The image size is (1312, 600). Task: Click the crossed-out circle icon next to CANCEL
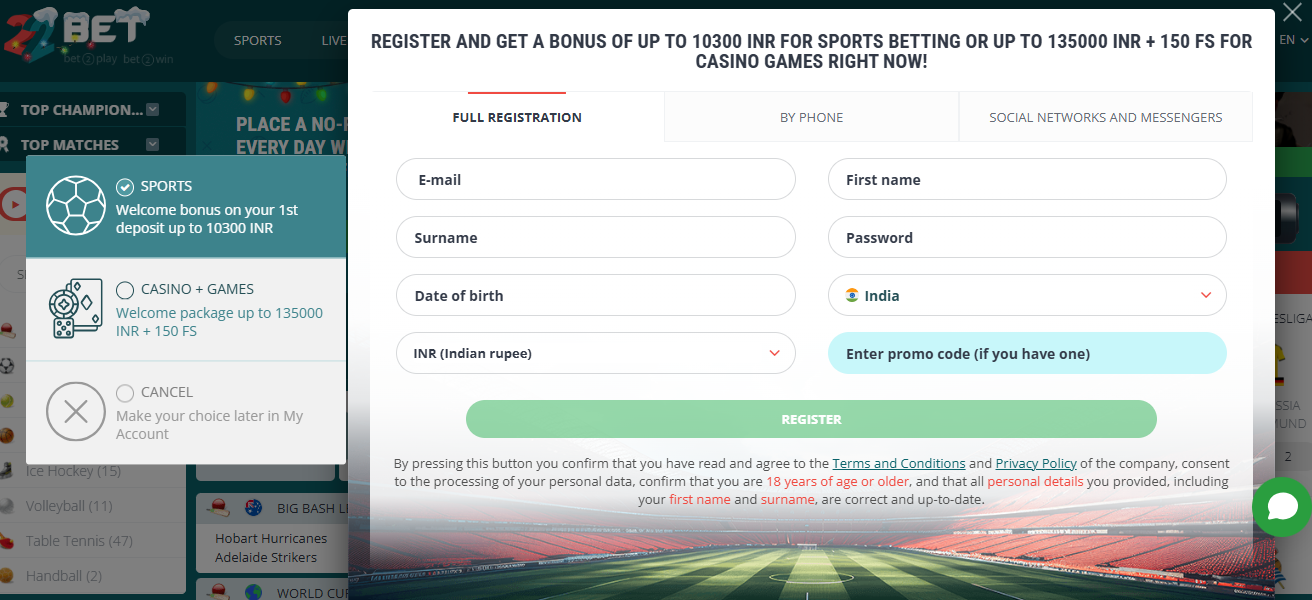[x=76, y=411]
